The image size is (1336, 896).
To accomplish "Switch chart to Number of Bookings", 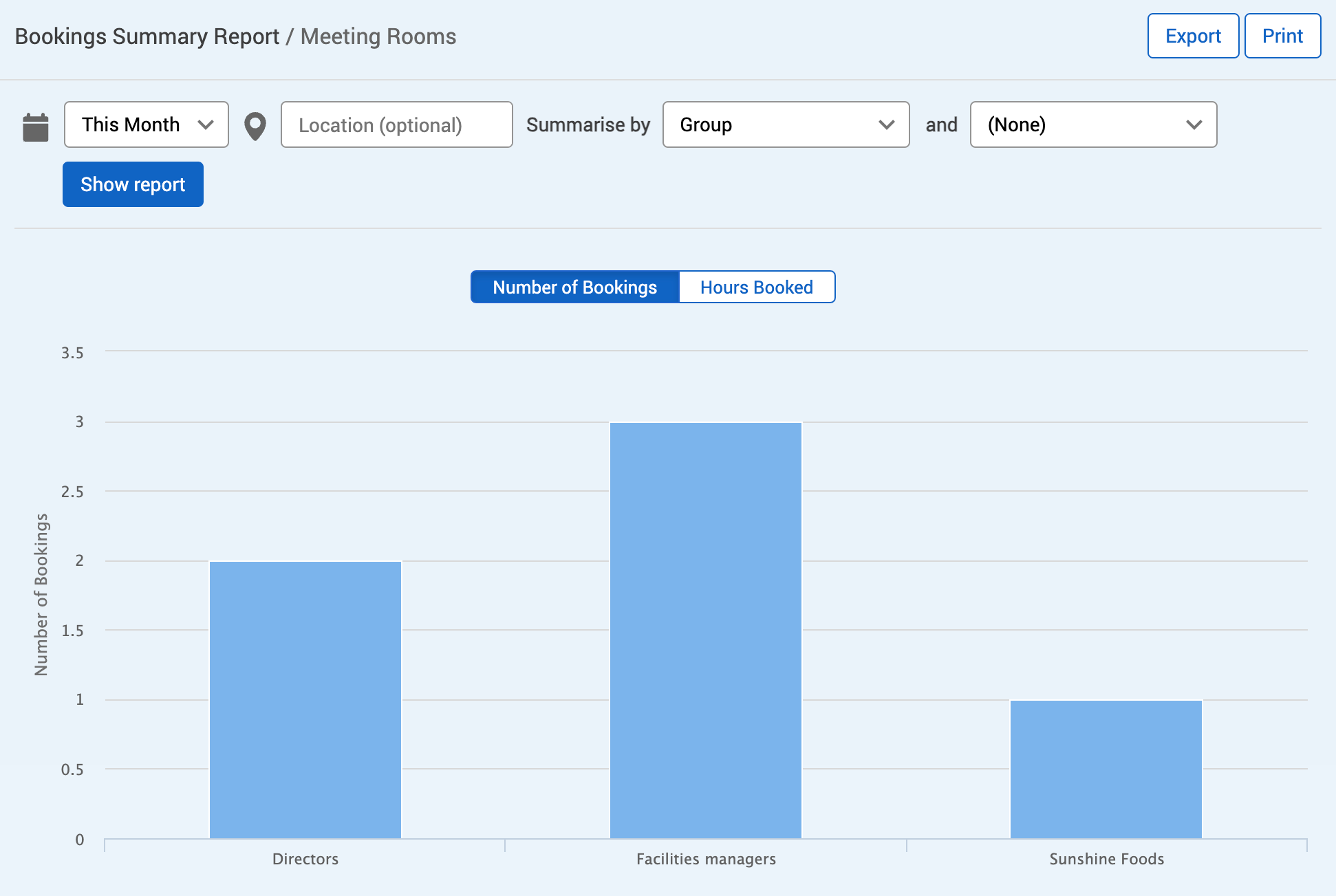I will tap(575, 287).
